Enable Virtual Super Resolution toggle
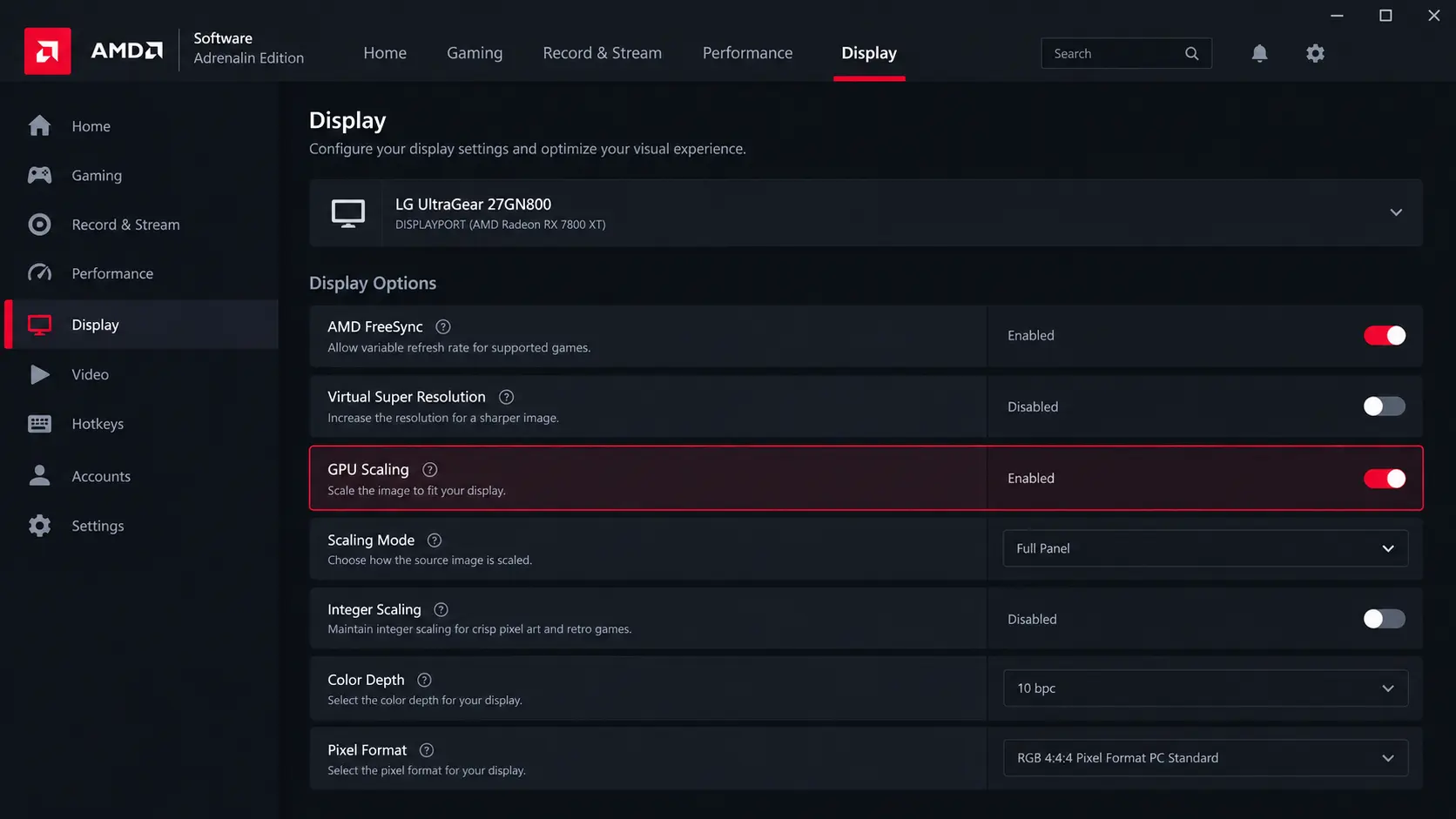 point(1385,406)
